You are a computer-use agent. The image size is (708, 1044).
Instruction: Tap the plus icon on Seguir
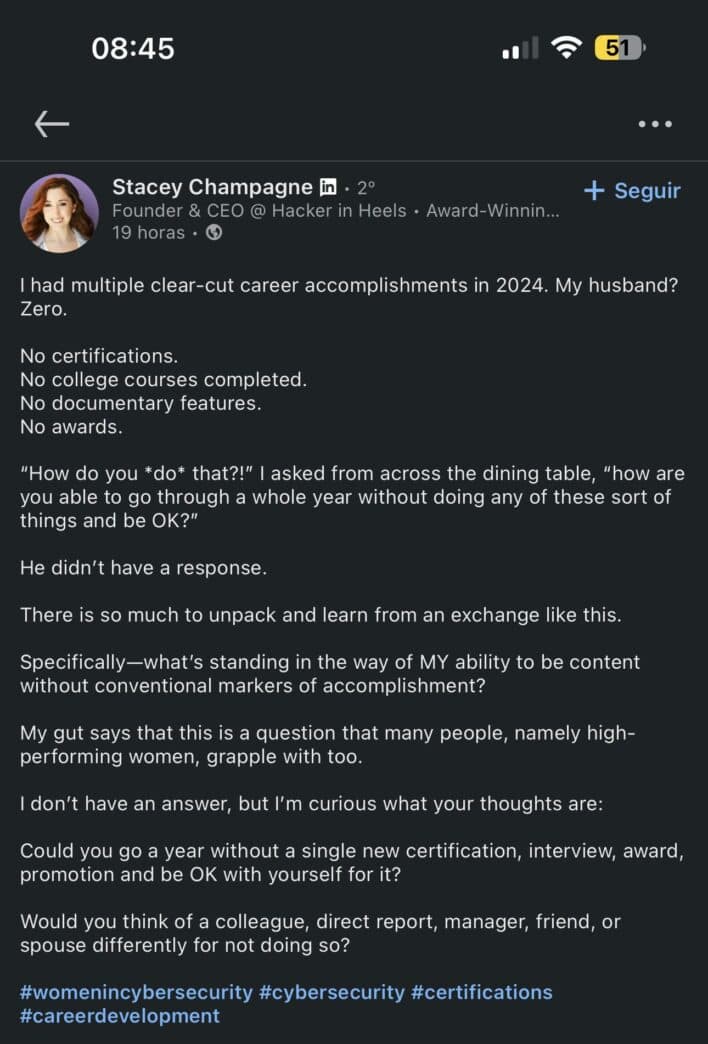594,190
